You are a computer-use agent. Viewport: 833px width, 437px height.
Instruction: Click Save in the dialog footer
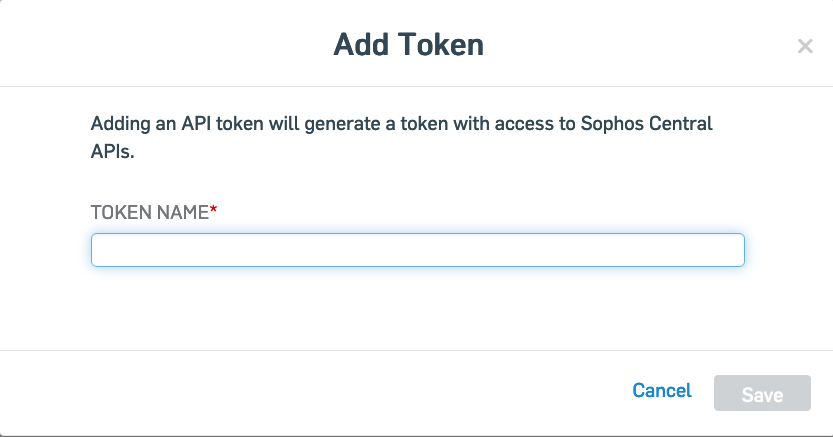(762, 394)
